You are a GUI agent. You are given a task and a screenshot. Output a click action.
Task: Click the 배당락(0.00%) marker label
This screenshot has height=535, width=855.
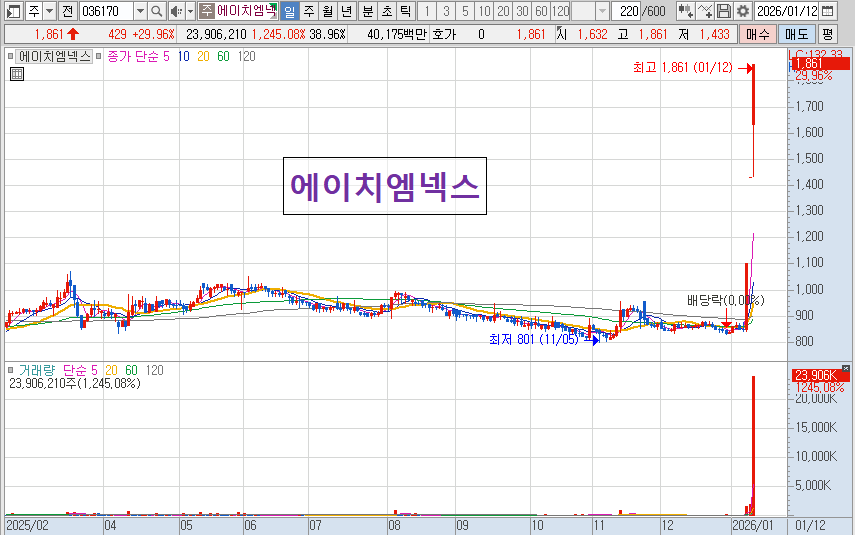pos(725,300)
